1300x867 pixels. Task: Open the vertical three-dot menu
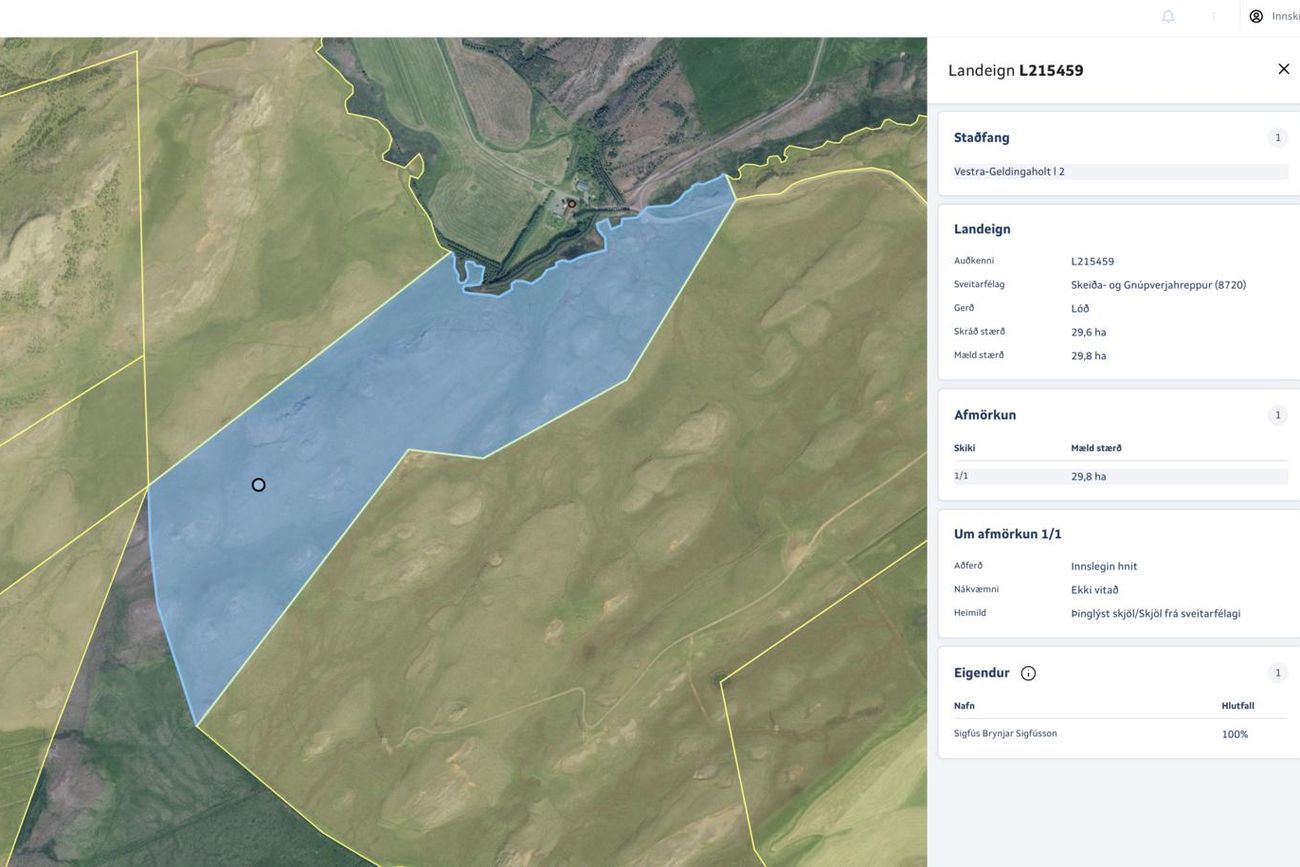click(1214, 16)
